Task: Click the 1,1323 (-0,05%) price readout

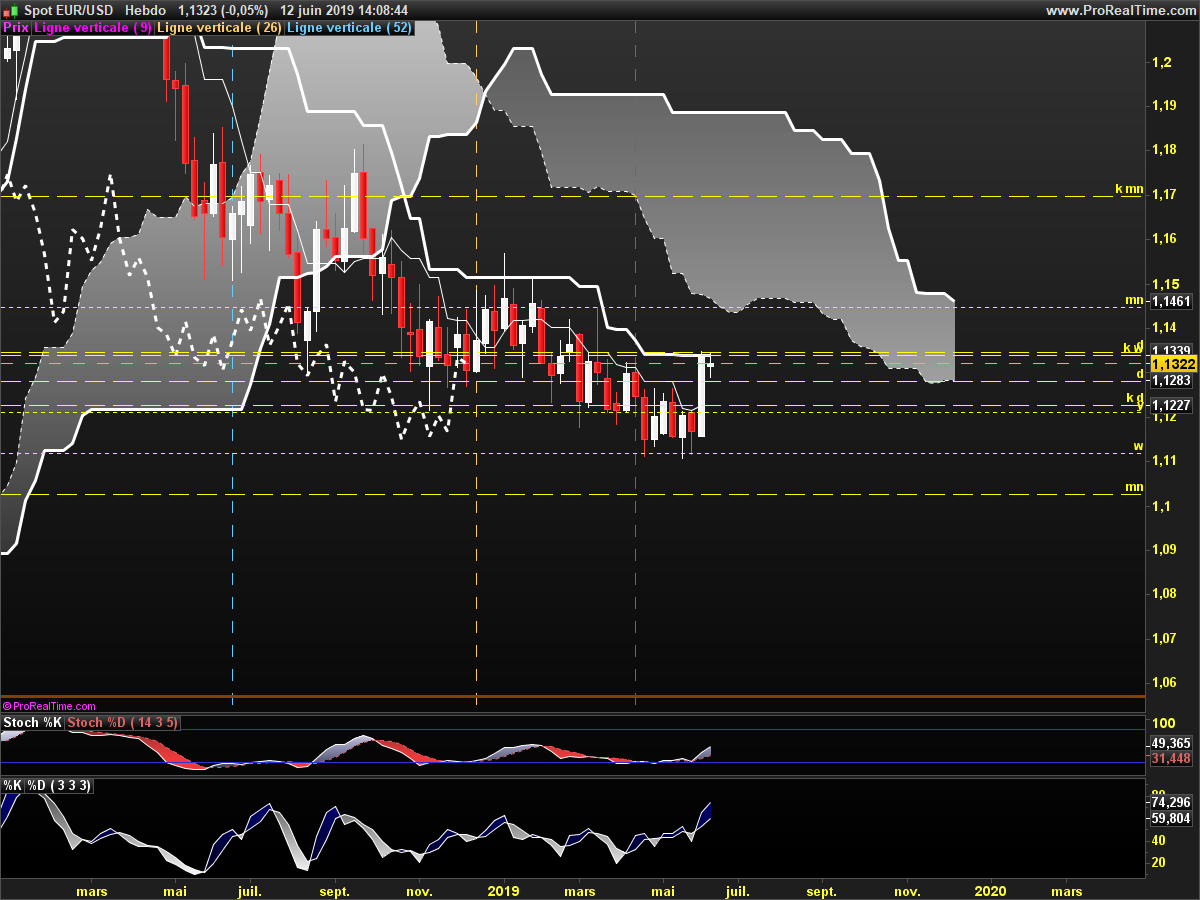Action: [x=225, y=10]
